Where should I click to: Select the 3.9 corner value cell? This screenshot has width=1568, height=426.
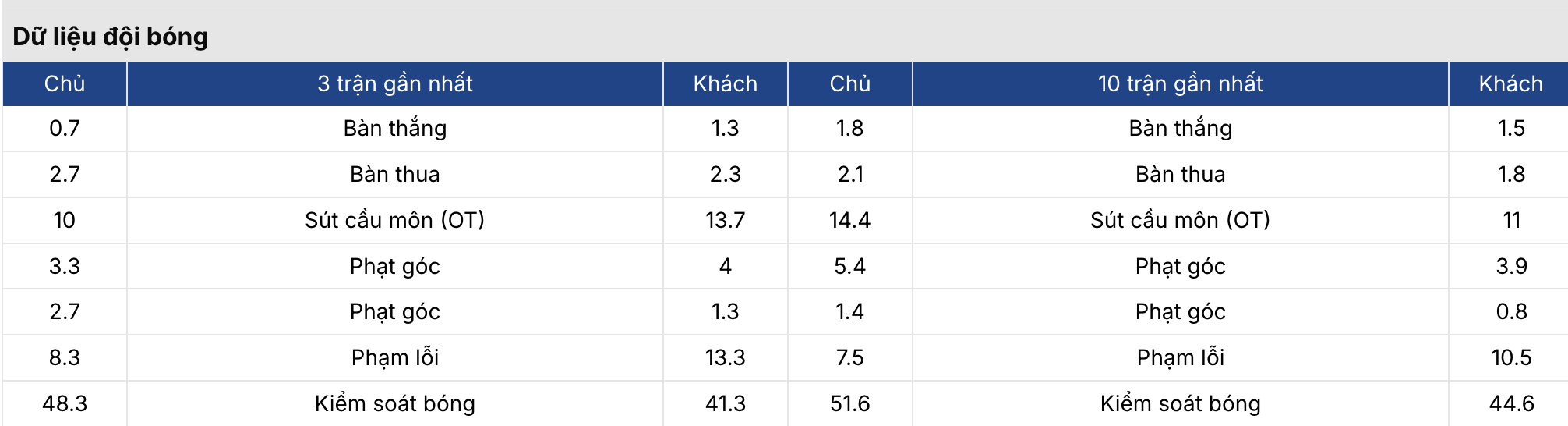click(x=1511, y=266)
